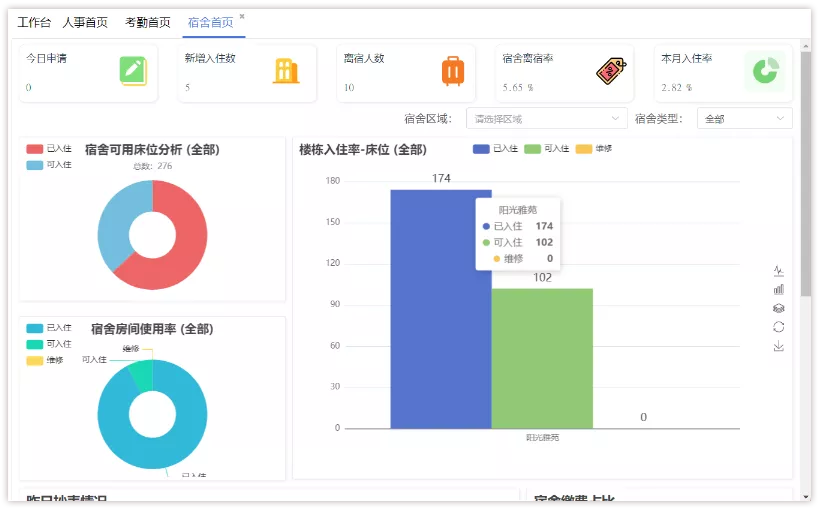Click the 新增入住数 value 5

pyautogui.click(x=188, y=87)
